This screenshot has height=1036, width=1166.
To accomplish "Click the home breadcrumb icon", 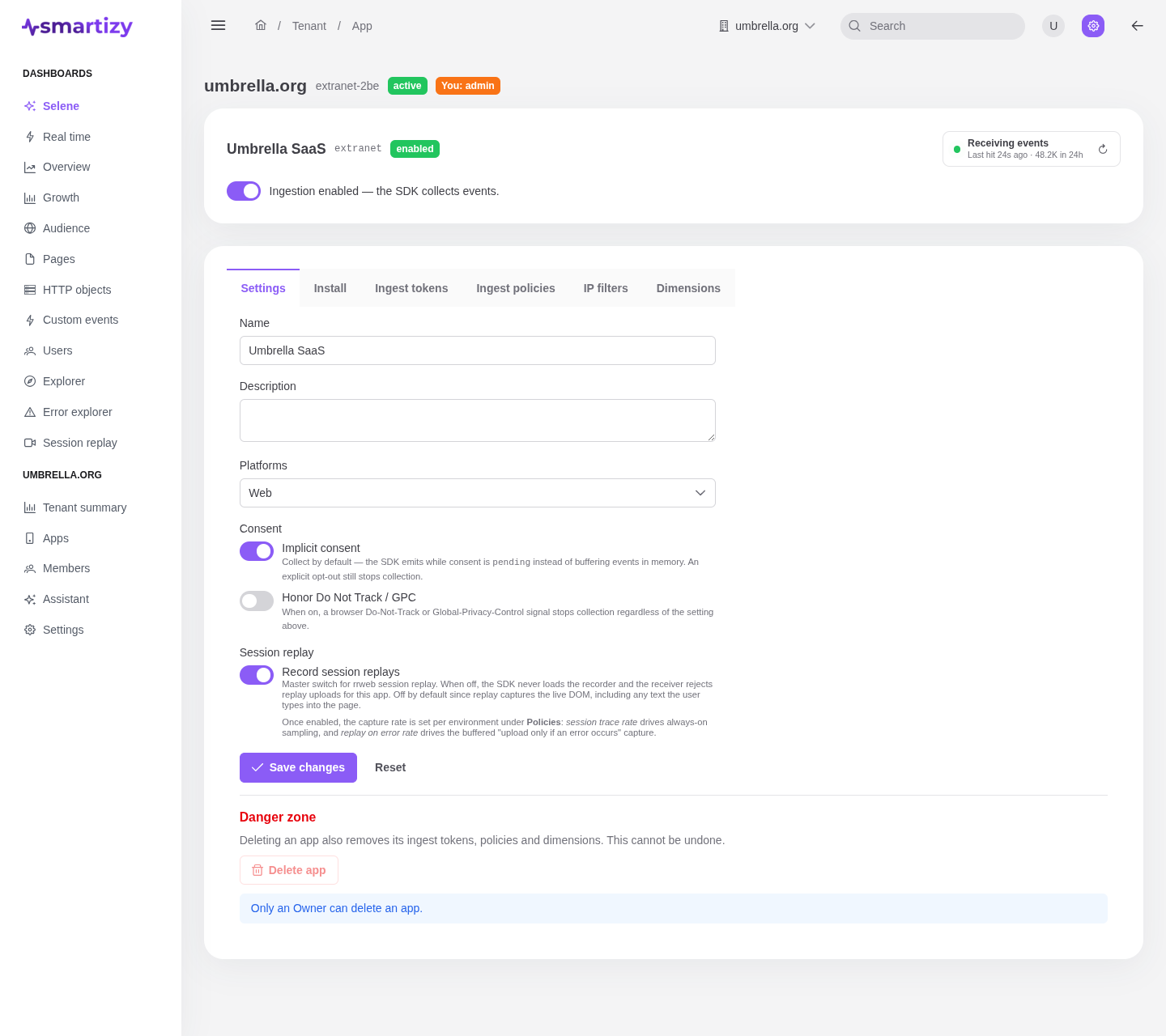I will tap(261, 25).
